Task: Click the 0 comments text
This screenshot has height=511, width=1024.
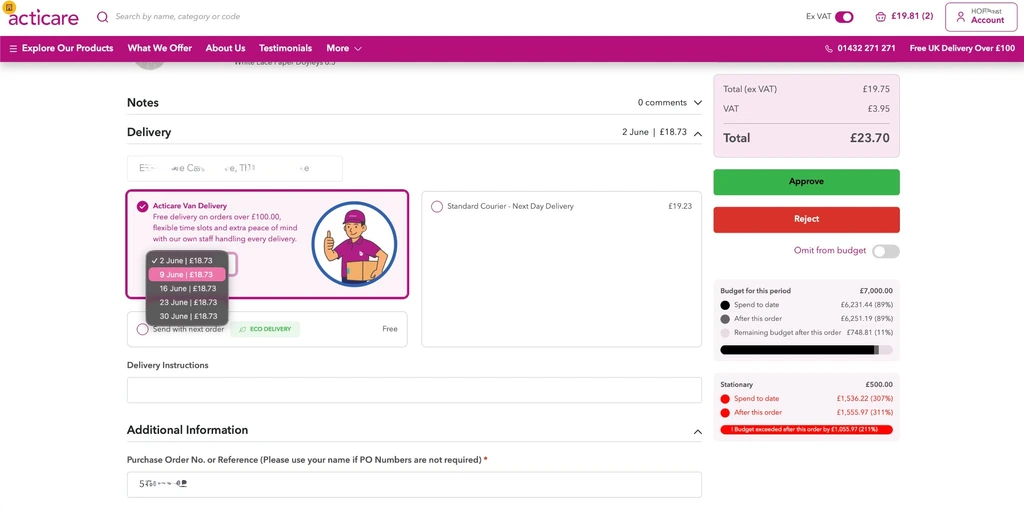Action: (x=662, y=103)
